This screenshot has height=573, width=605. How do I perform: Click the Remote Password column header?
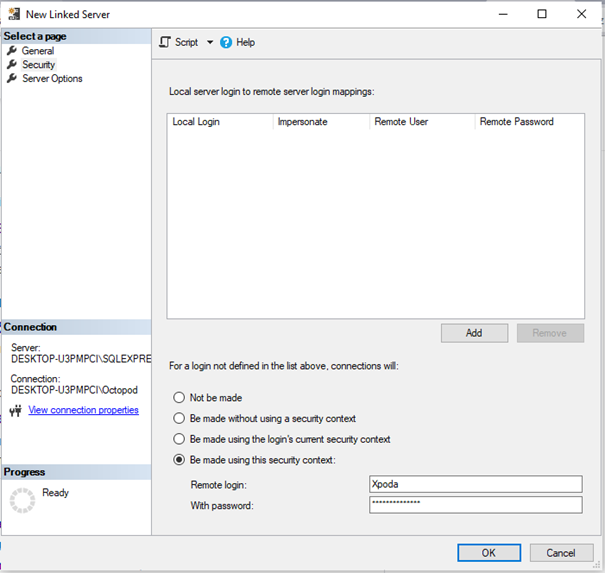click(529, 122)
